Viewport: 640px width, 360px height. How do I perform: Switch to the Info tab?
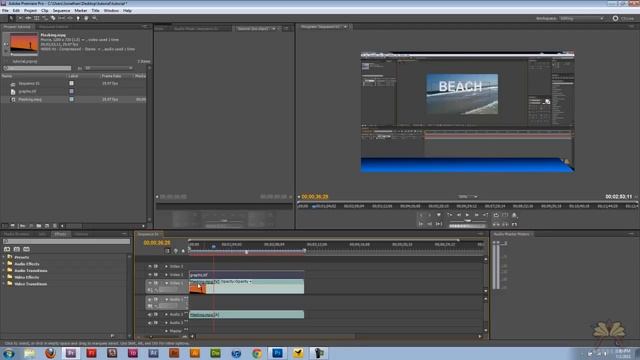(x=42, y=234)
